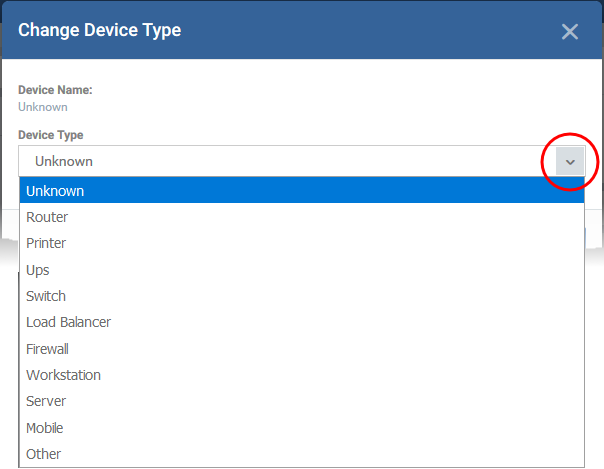Choose the highlighted Unknown option in list
The height and width of the screenshot is (469, 604).
302,191
